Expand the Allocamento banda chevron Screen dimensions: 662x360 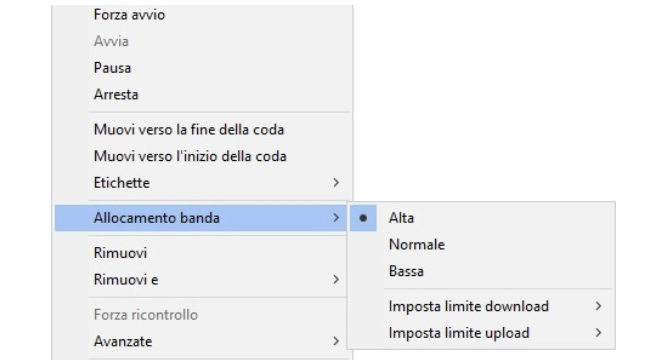[x=336, y=218]
